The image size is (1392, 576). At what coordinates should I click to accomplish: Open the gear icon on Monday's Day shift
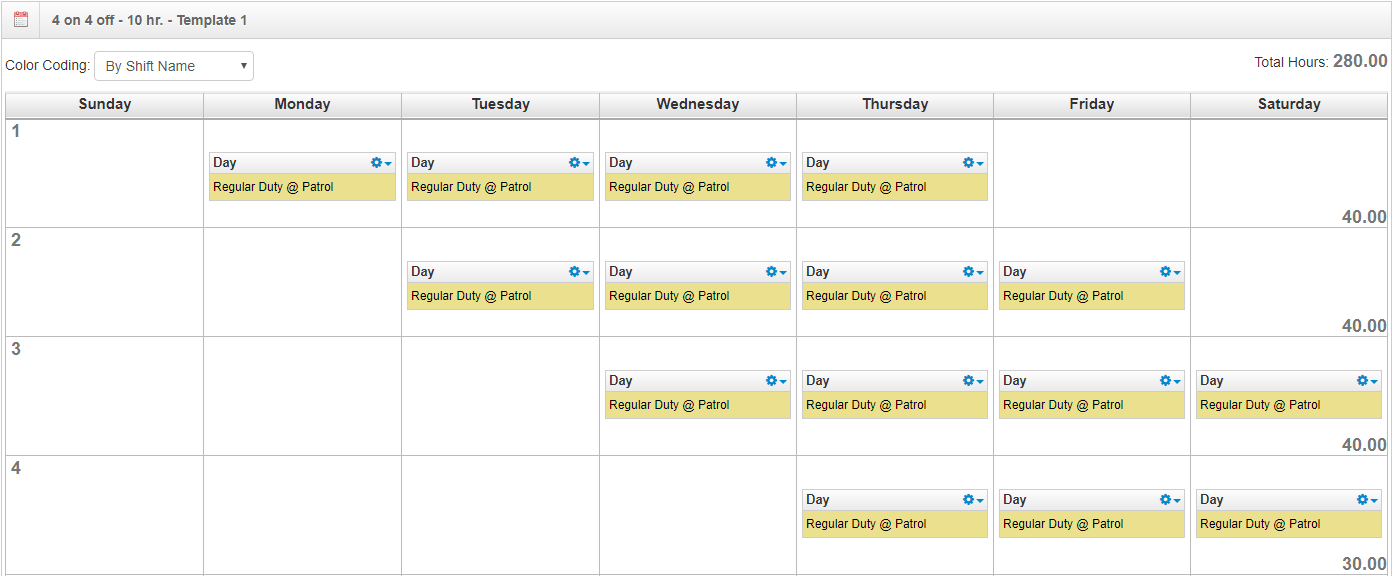(377, 162)
